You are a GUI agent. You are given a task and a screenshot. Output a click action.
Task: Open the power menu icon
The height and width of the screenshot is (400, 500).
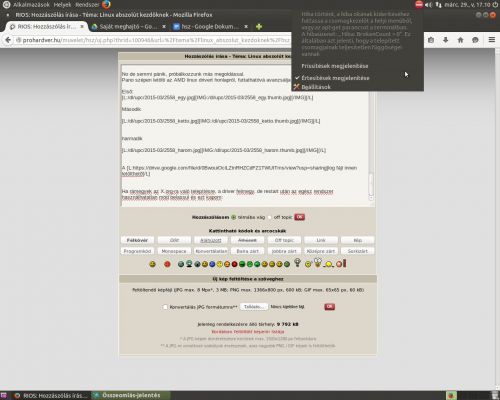495,5
